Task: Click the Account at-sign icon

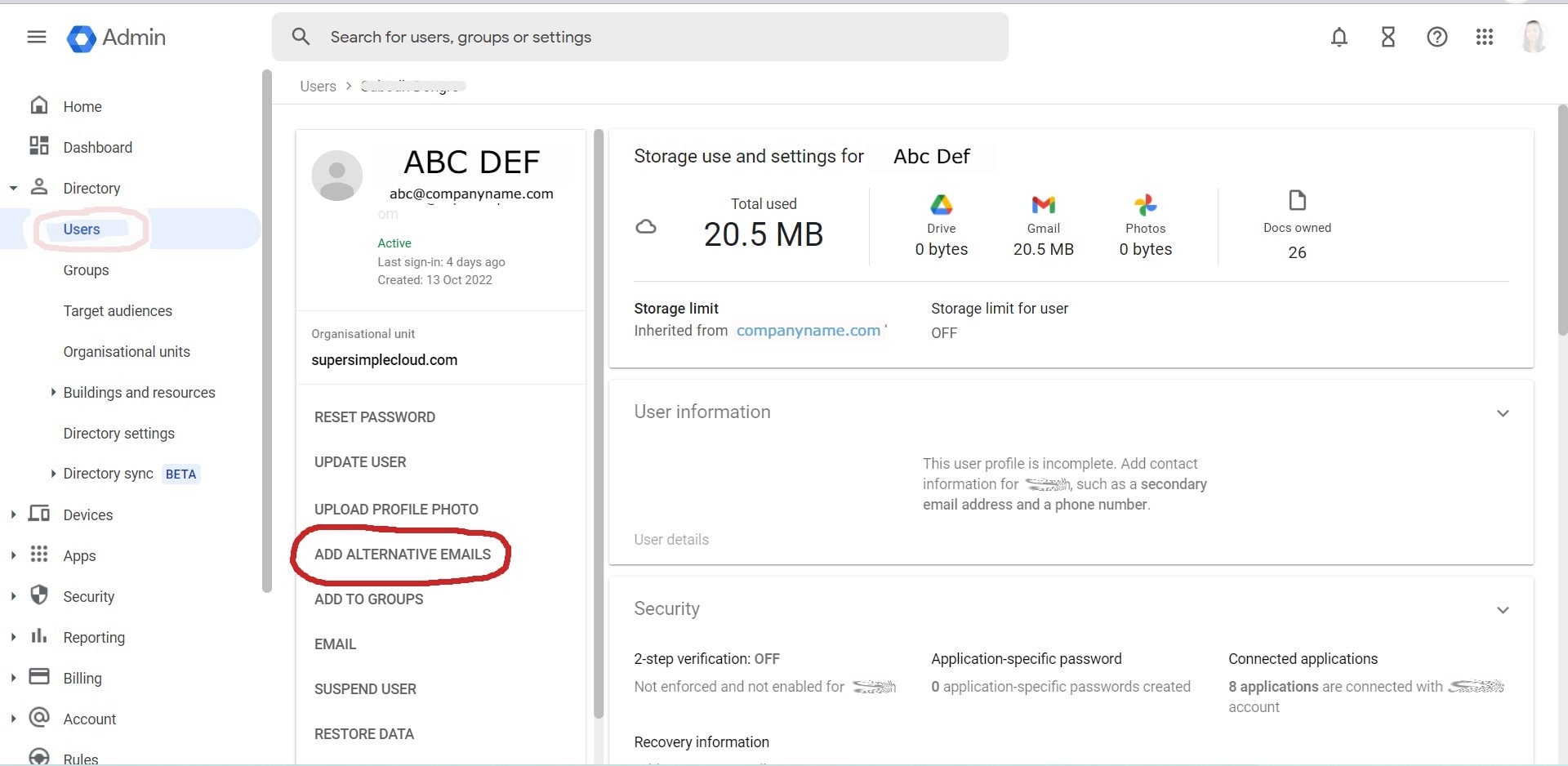Action: click(38, 717)
